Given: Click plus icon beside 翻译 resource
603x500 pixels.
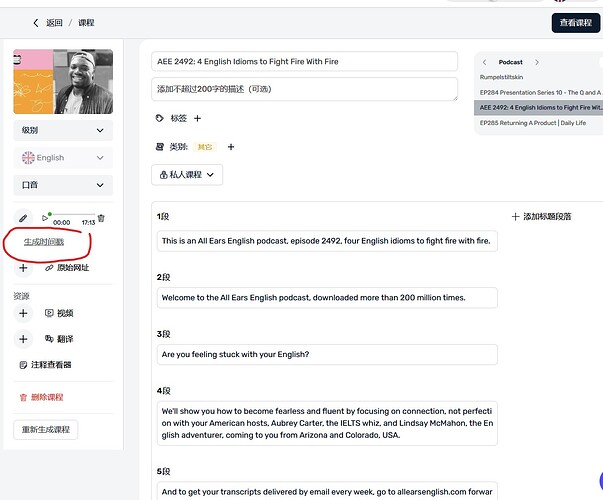Looking at the screenshot, I should click(x=24, y=339).
